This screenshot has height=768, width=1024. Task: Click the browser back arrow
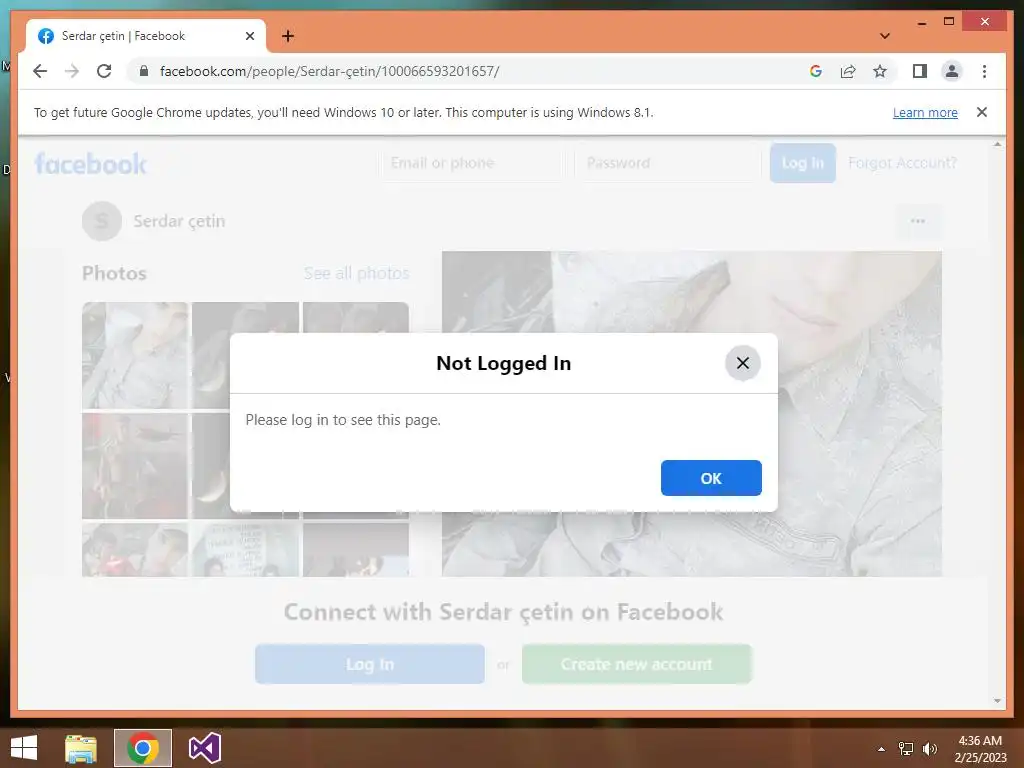[40, 71]
